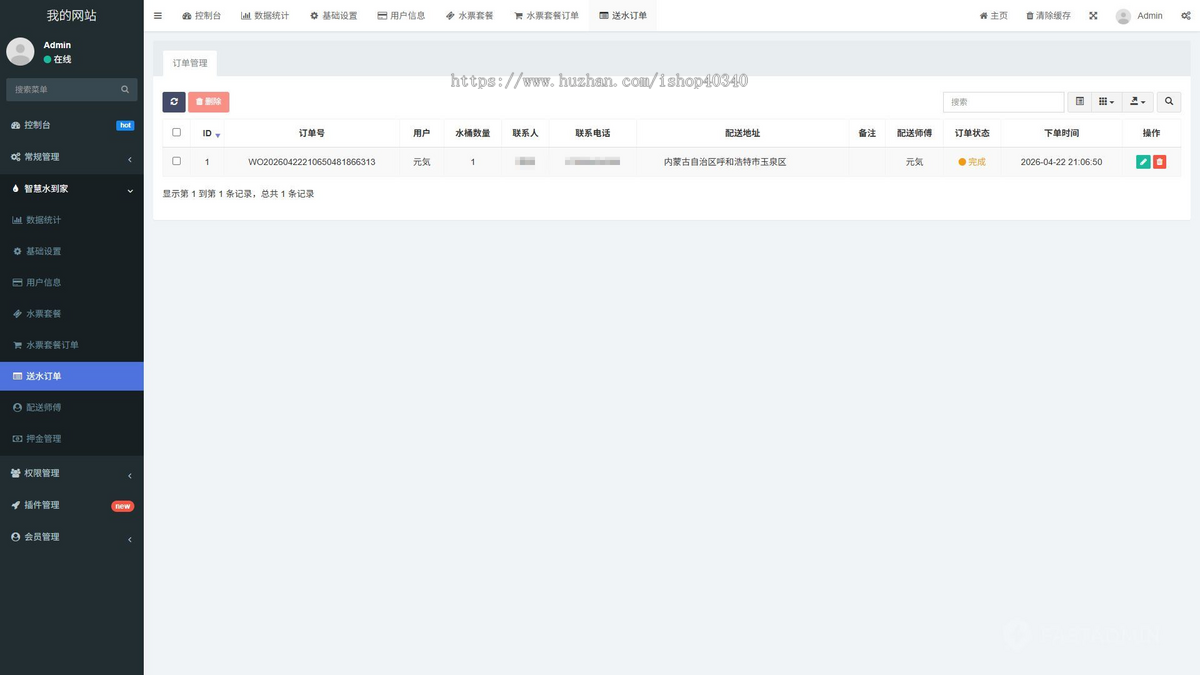Open 数据统计 in the sidebar
Screen dimensions: 1200x675
click(72, 220)
